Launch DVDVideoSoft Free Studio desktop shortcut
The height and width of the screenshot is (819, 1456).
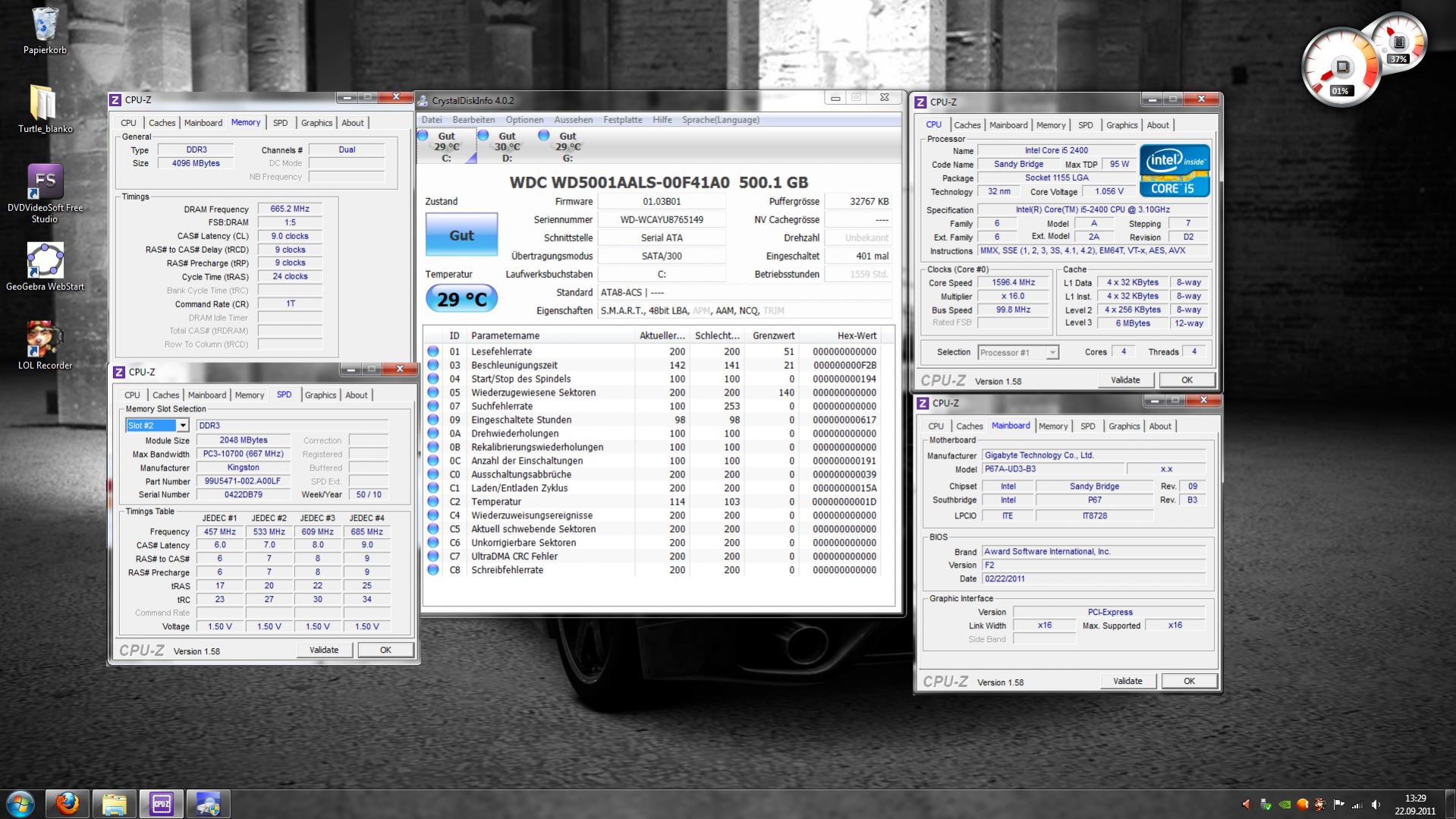(x=45, y=194)
